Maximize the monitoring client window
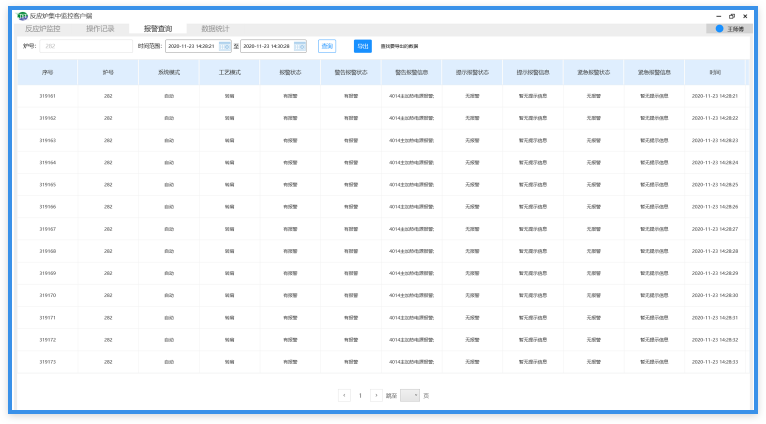 tap(731, 16)
